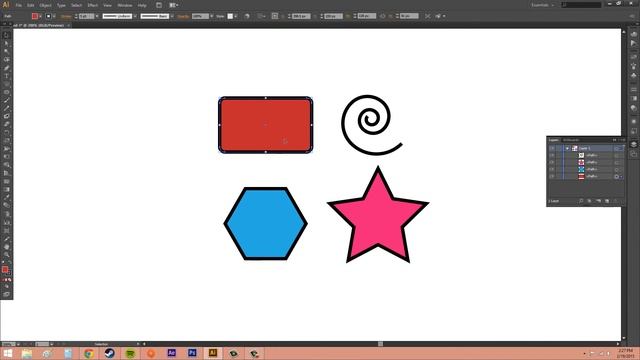Screen dimensions: 640x360
Task: Click the blue hexagon shape on canvas
Action: coord(266,224)
